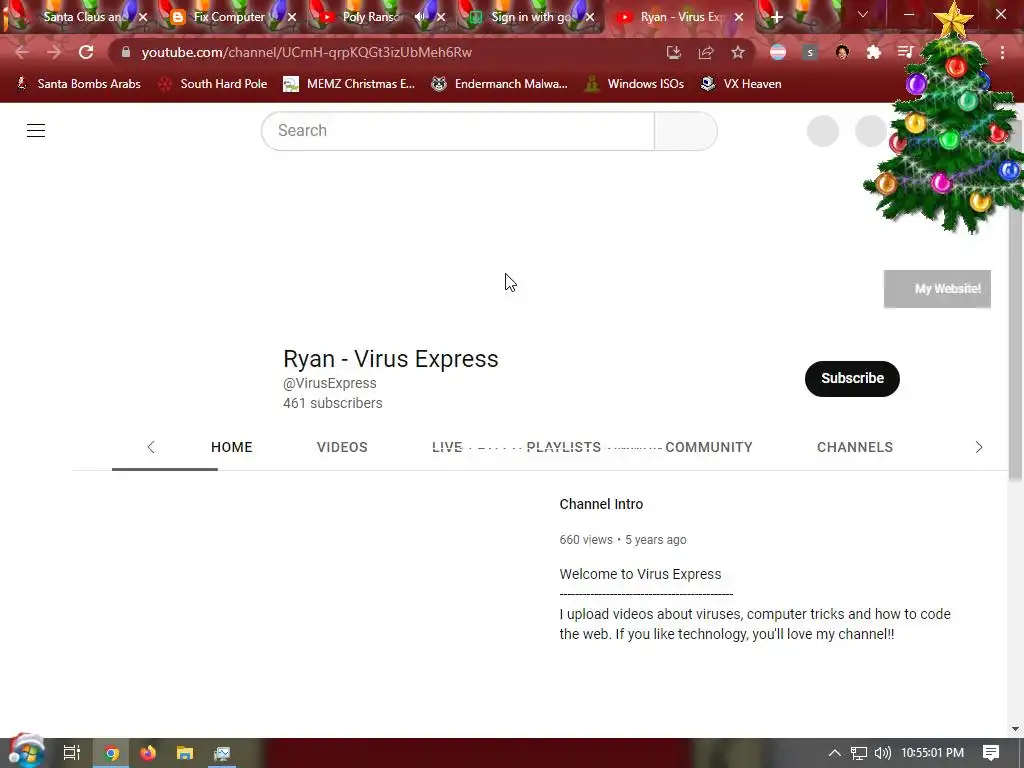Open the MEMZ Christmas bookmark
Viewport: 1024px width, 768px height.
pos(349,84)
